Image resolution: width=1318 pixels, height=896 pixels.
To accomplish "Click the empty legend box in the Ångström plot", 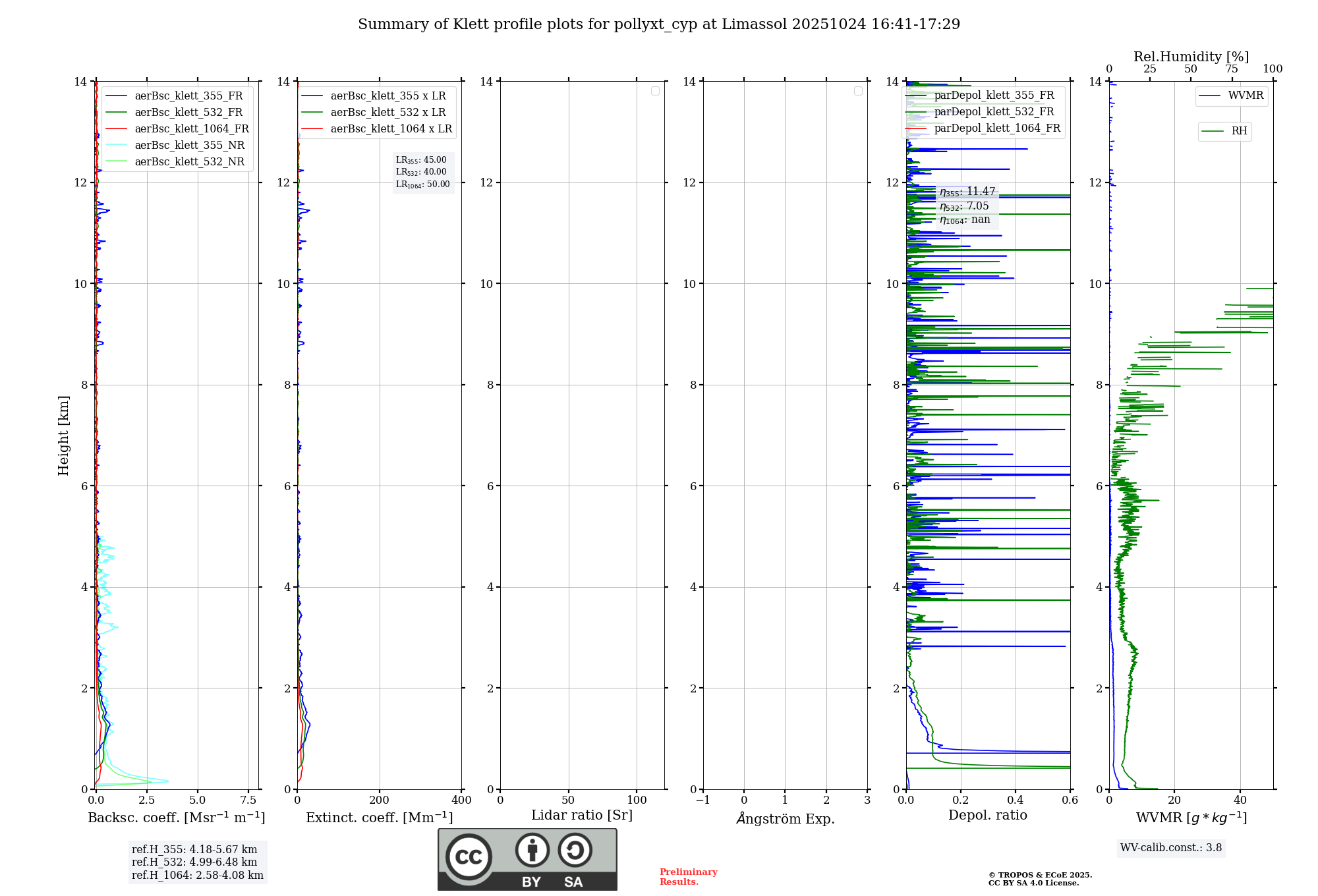I will click(x=858, y=91).
